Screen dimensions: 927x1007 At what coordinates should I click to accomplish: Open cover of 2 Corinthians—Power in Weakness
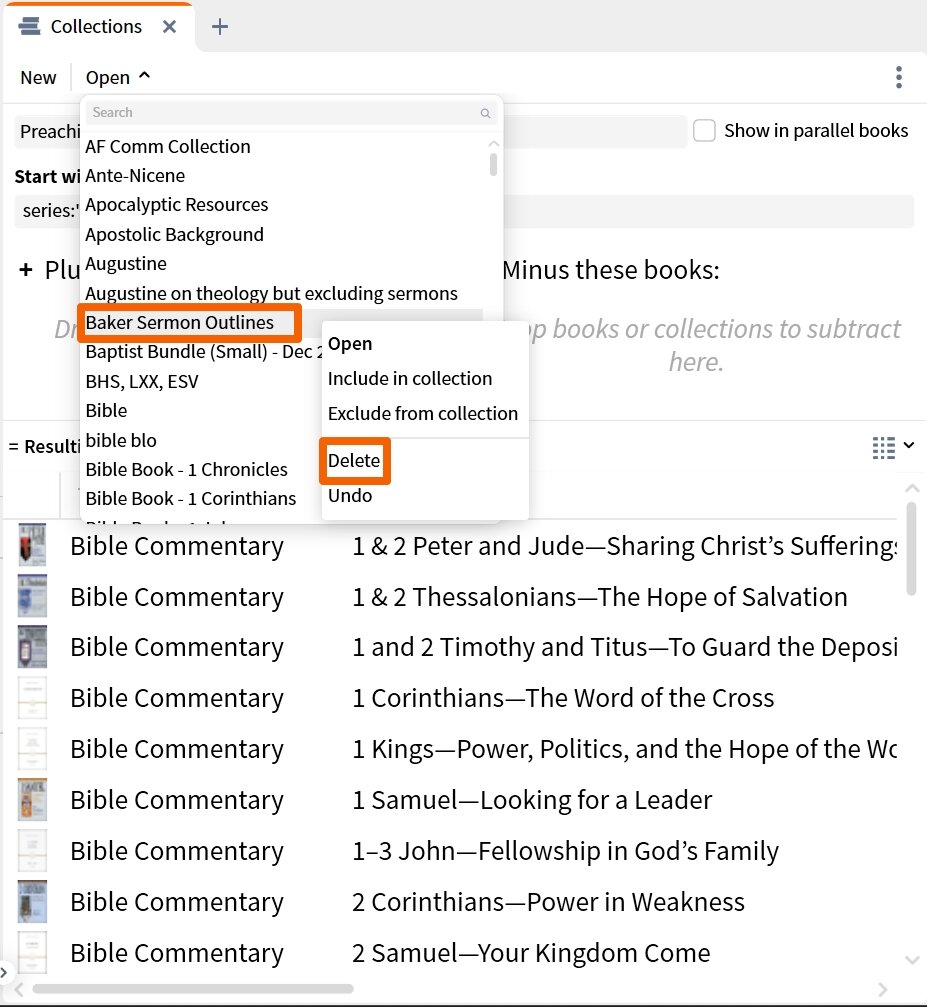pyautogui.click(x=32, y=901)
